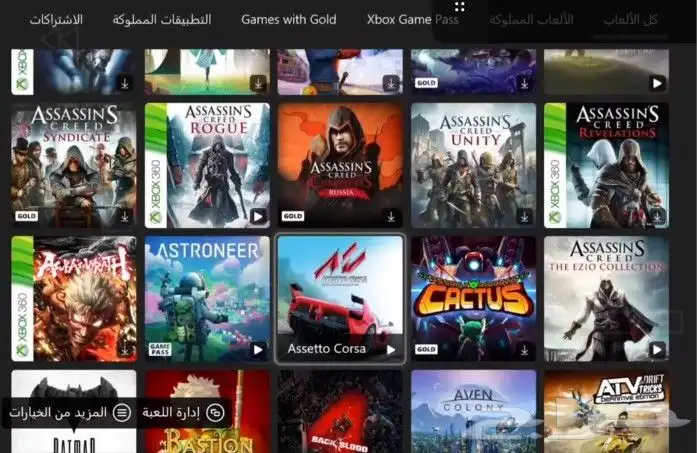Select the Astroneer game tile
Viewport: 697px width, 453px height.
[x=207, y=299]
